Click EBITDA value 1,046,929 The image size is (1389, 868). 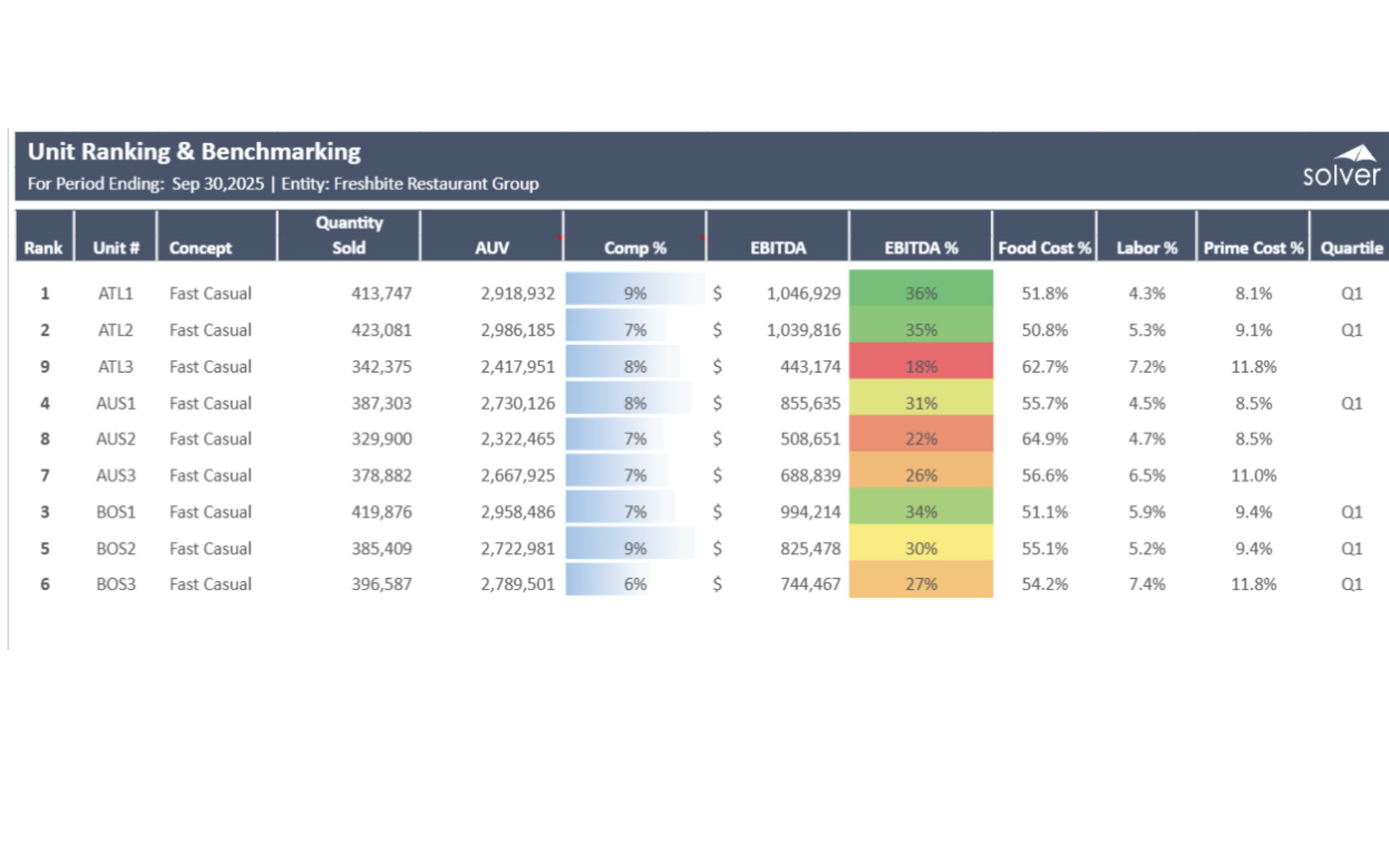803,293
